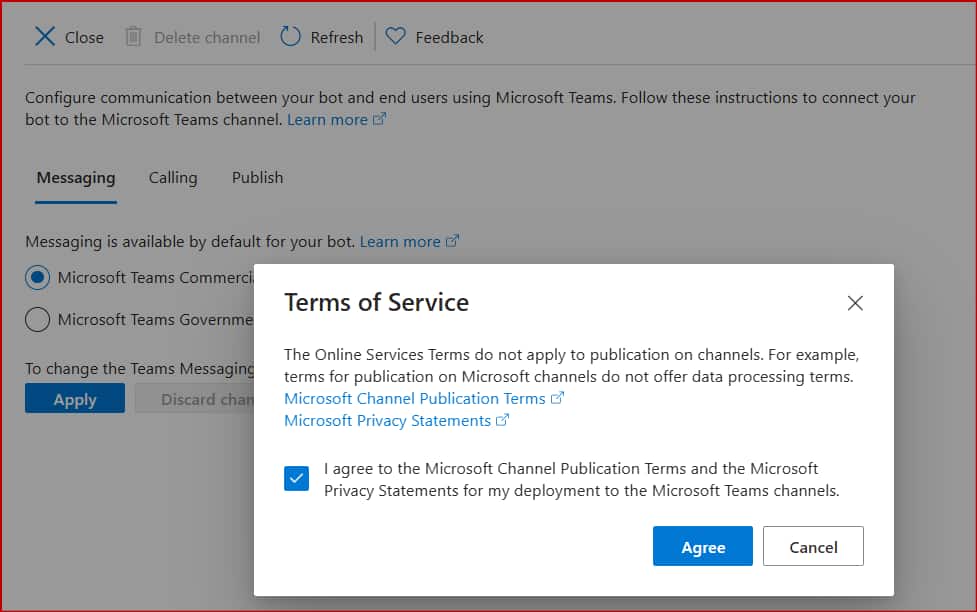
Task: Open Microsoft Privacy Statements link
Action: 387,421
